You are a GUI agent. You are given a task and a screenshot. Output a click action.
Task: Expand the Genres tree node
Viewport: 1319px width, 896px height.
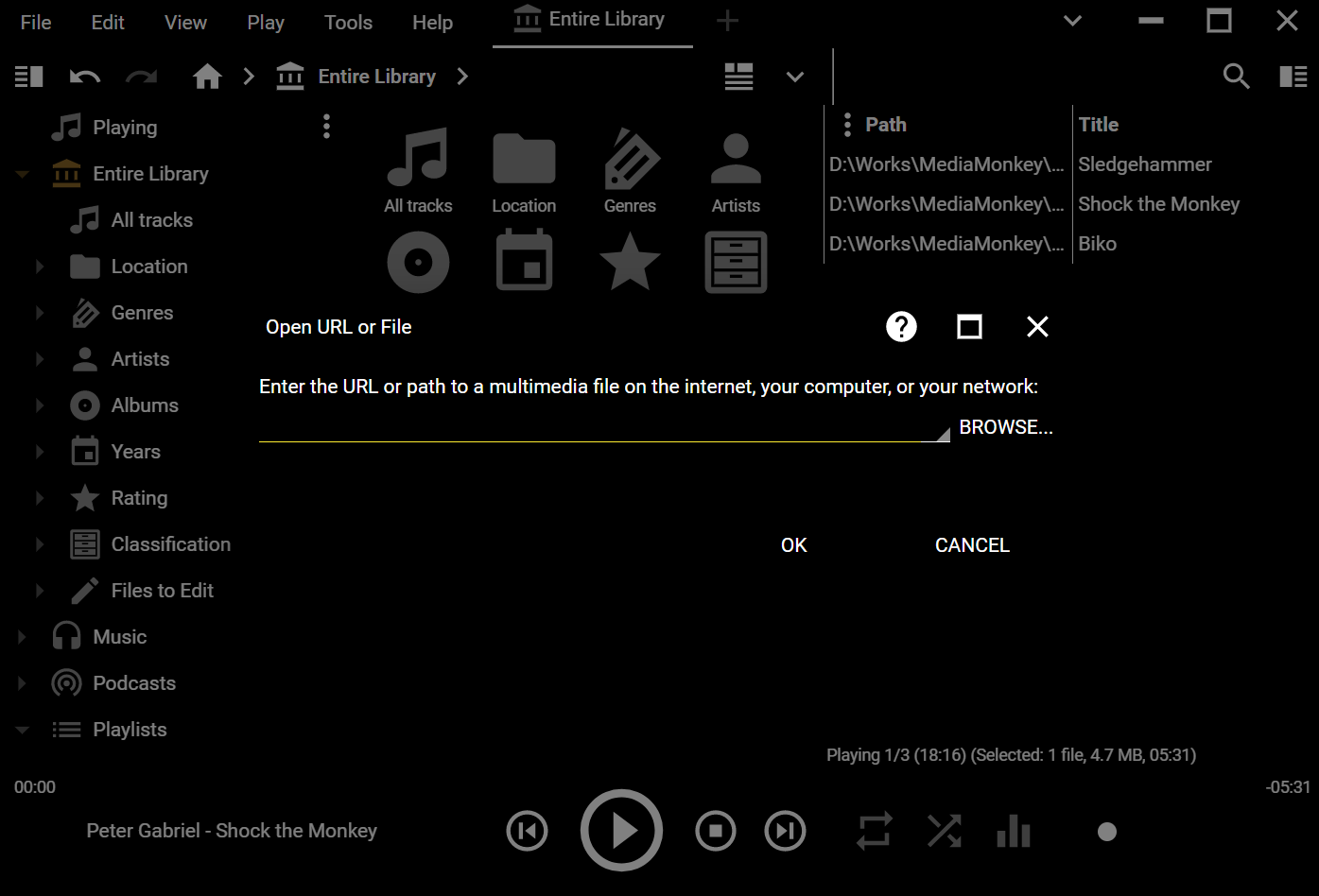(x=40, y=313)
